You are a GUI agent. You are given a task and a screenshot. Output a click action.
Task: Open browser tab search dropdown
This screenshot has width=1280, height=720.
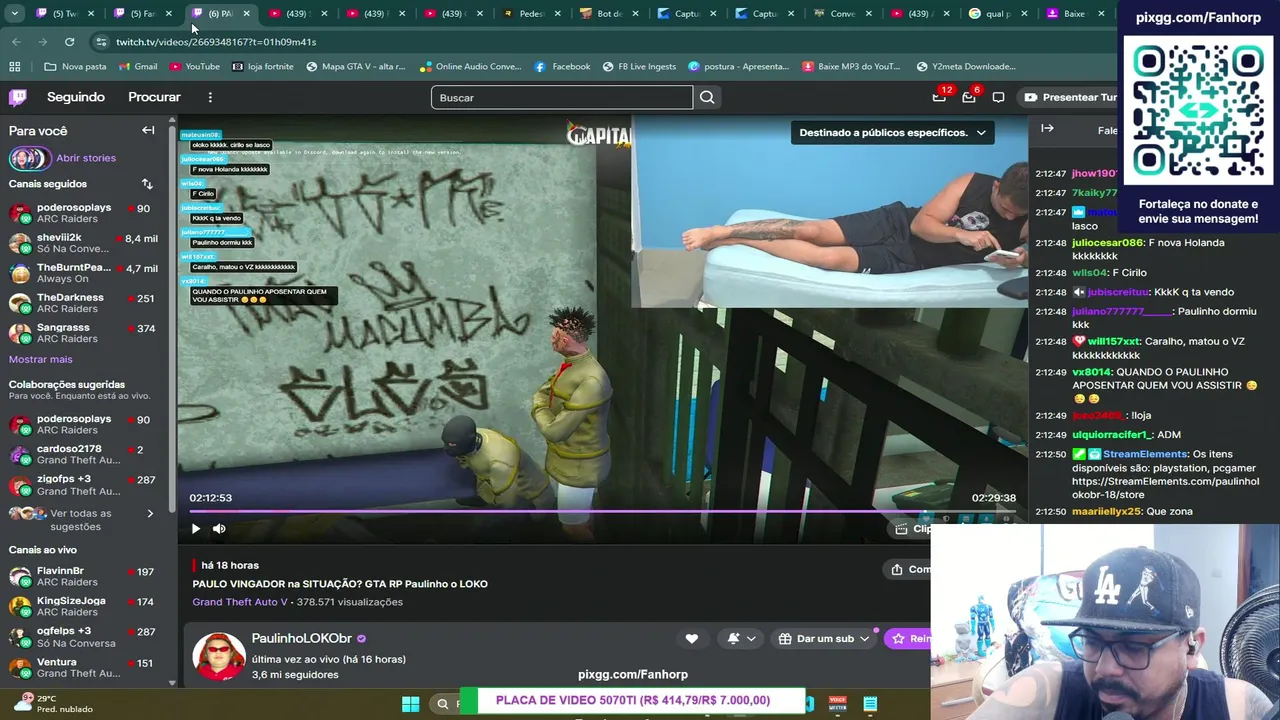coord(14,13)
